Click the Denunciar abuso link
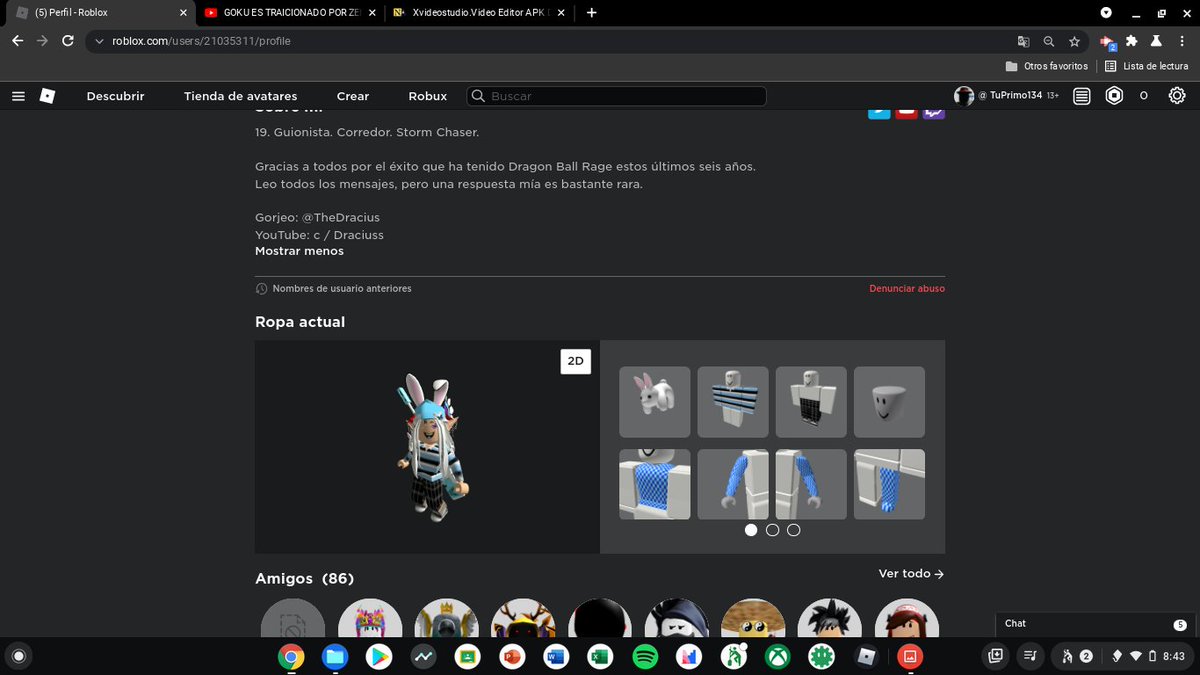The height and width of the screenshot is (675, 1200). tap(907, 288)
